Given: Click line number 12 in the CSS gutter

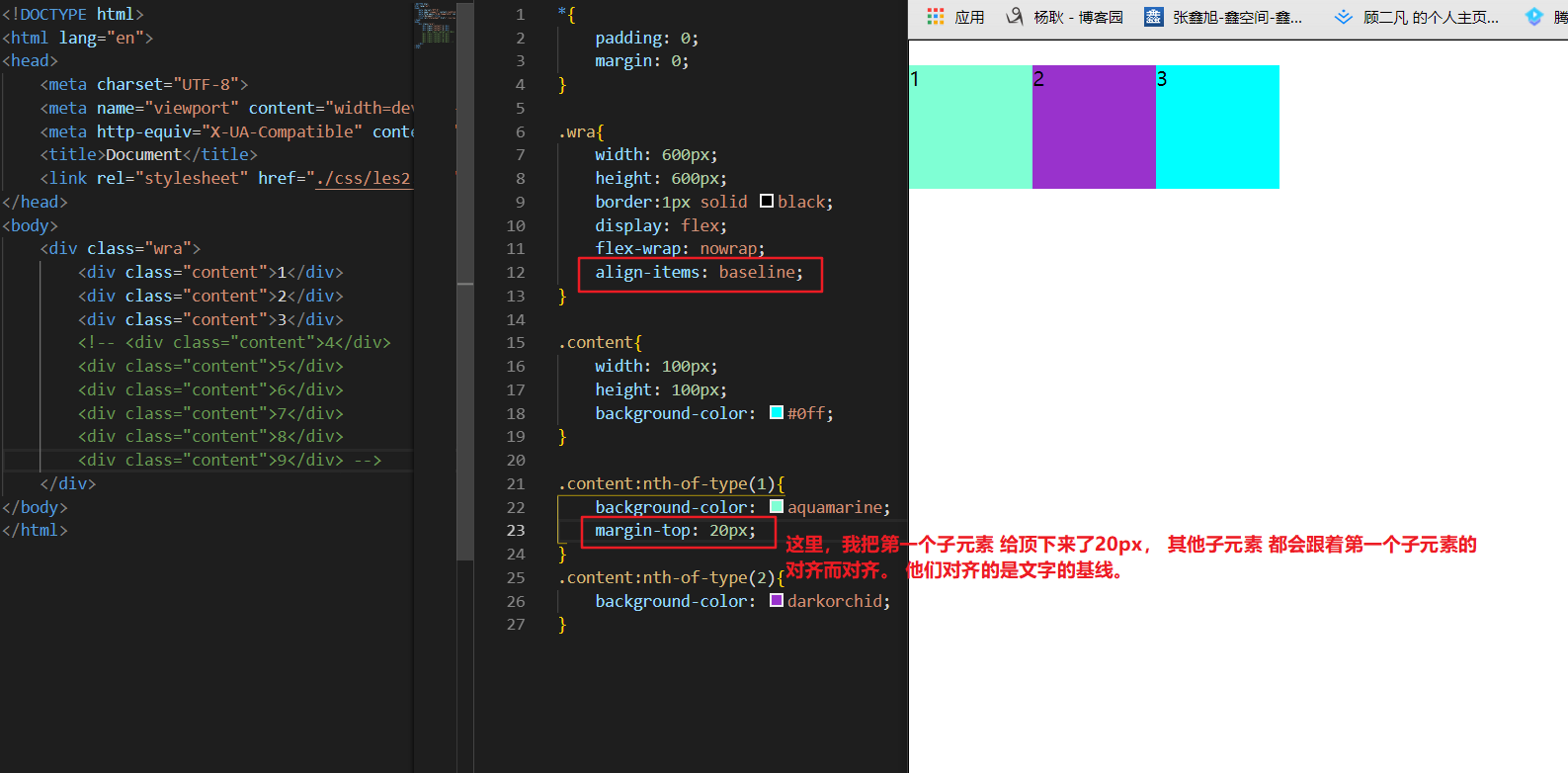Looking at the screenshot, I should (516, 273).
